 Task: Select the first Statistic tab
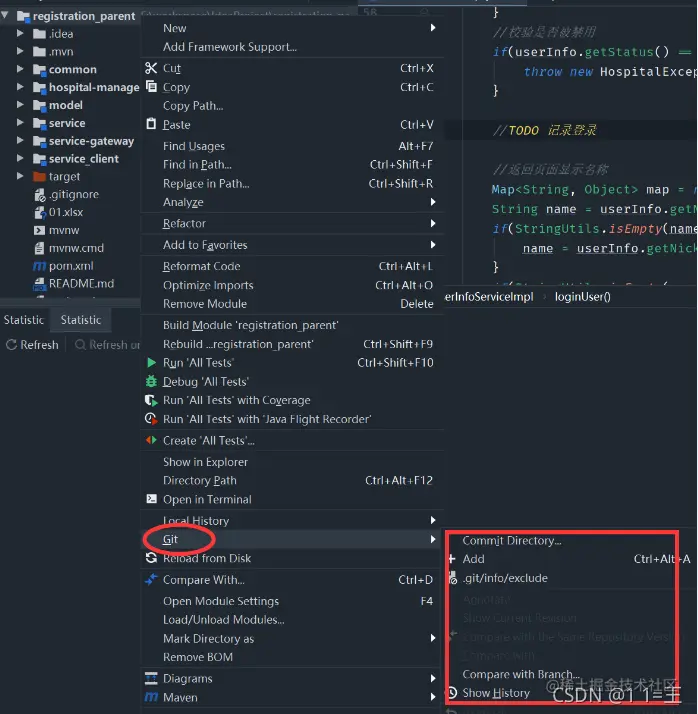tap(24, 320)
